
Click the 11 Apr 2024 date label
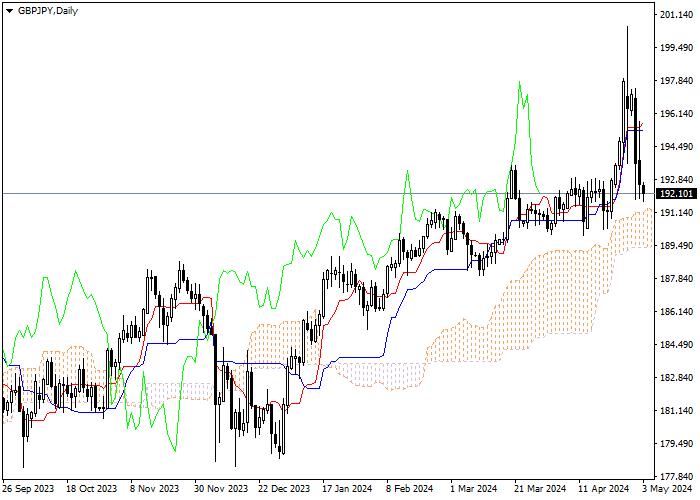604,489
